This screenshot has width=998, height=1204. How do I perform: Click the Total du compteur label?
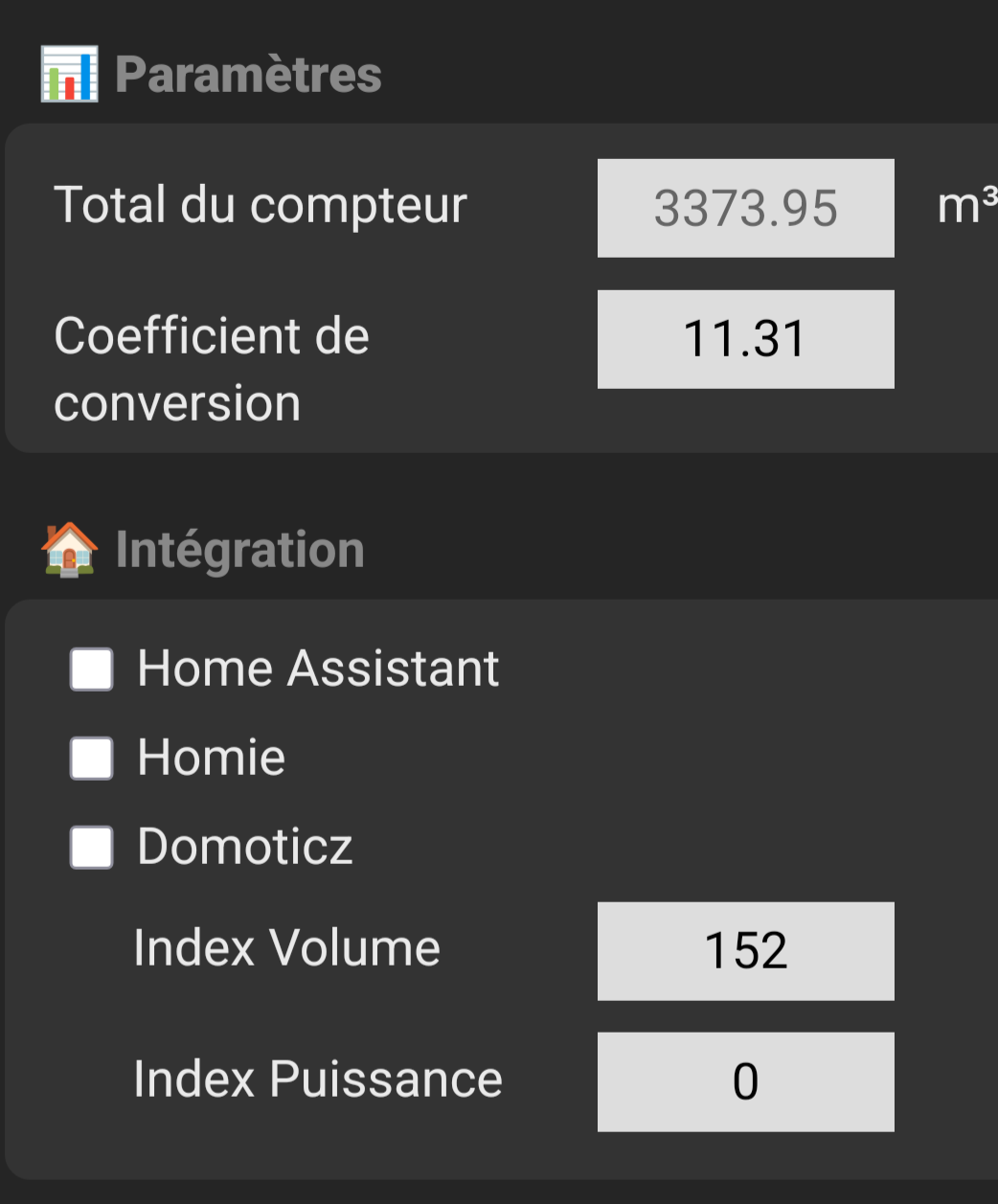pyautogui.click(x=261, y=205)
